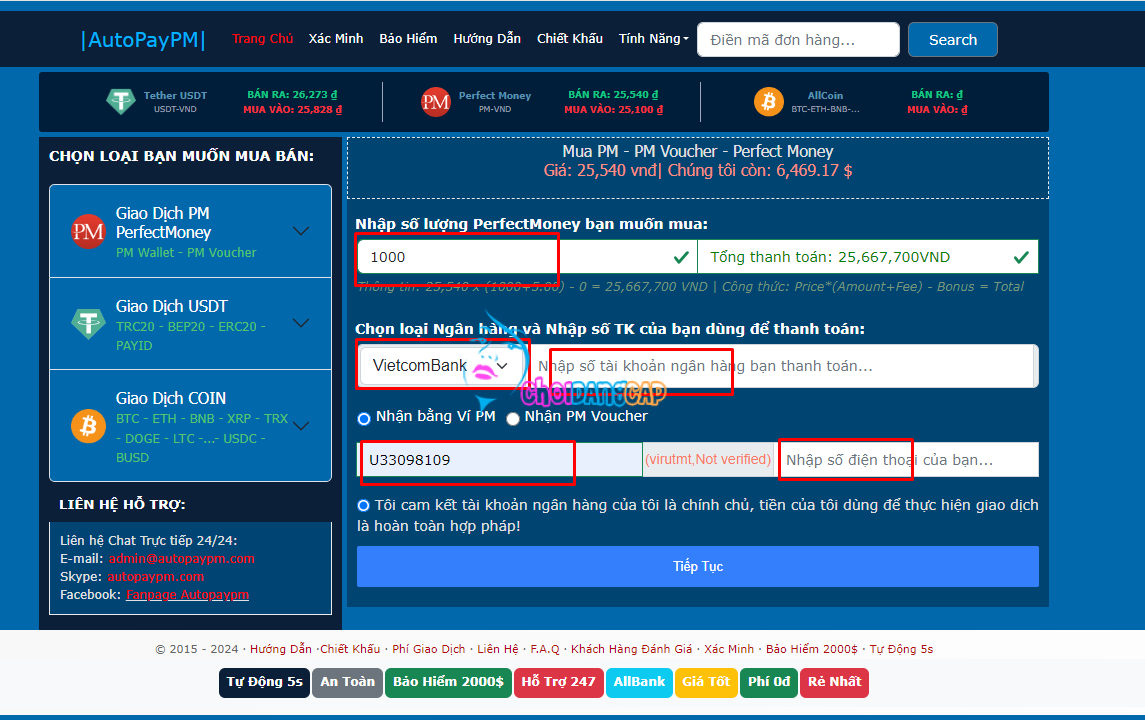Click the AllCoin Bitcoin logo in rates bar
Screen dimensions: 1145x720
click(768, 102)
